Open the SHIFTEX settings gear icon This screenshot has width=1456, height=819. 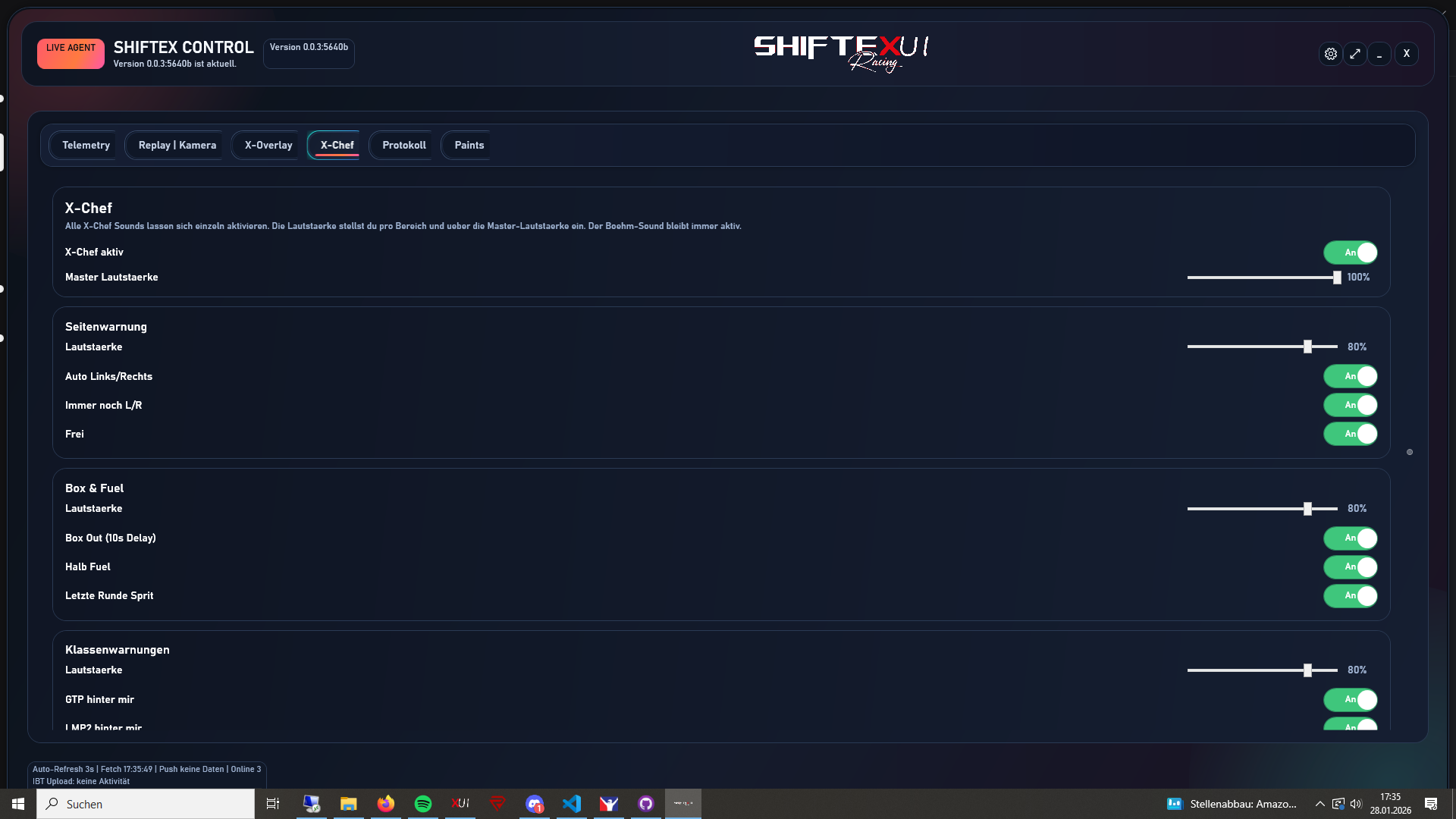[1331, 54]
